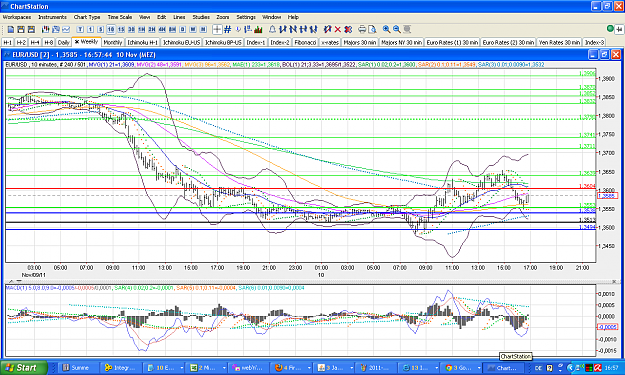Zoom in with the plus magnifier
Viewport: 625px width, 375px height.
pos(386,29)
